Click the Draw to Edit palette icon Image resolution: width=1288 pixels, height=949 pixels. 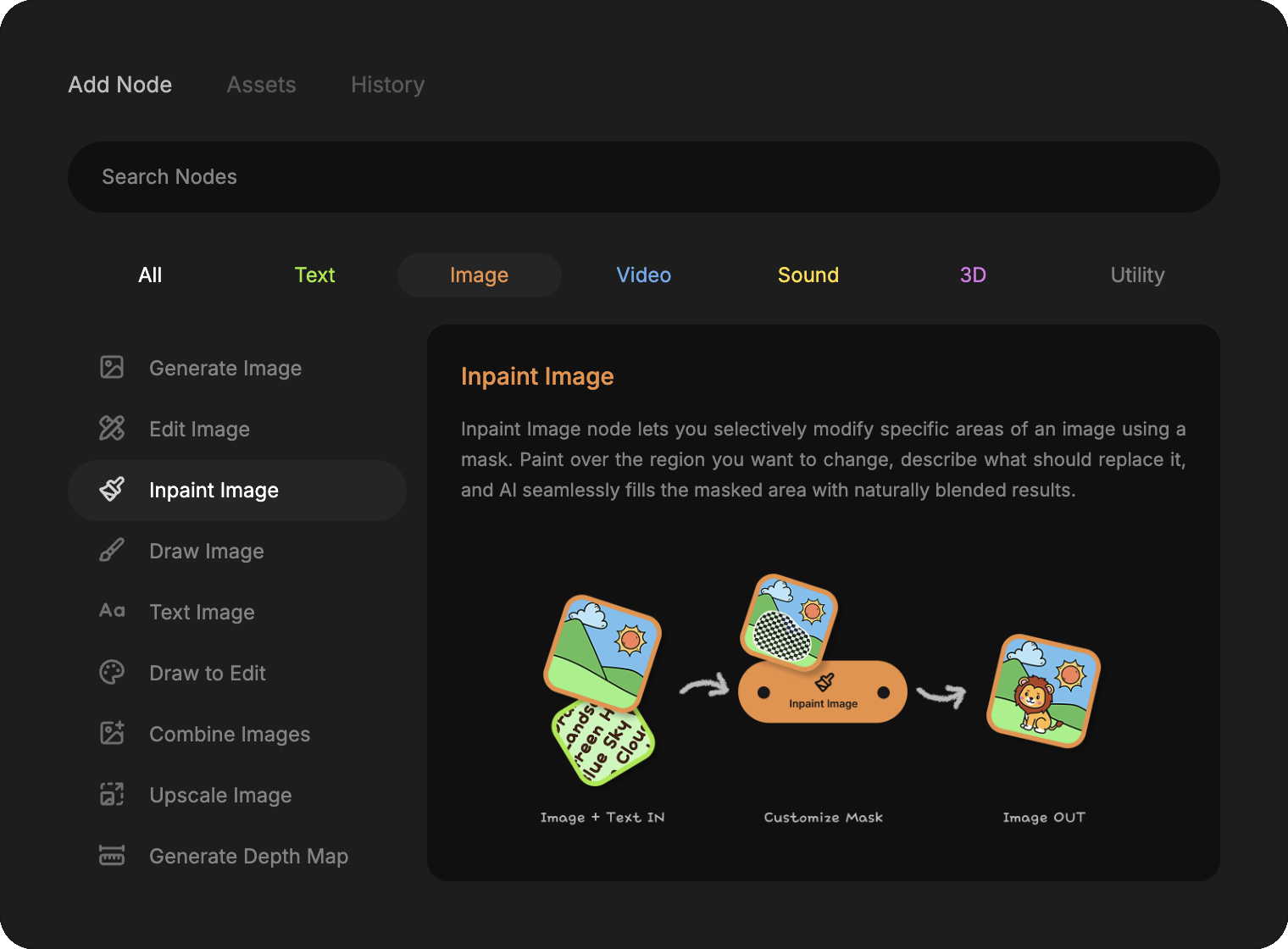coord(112,672)
